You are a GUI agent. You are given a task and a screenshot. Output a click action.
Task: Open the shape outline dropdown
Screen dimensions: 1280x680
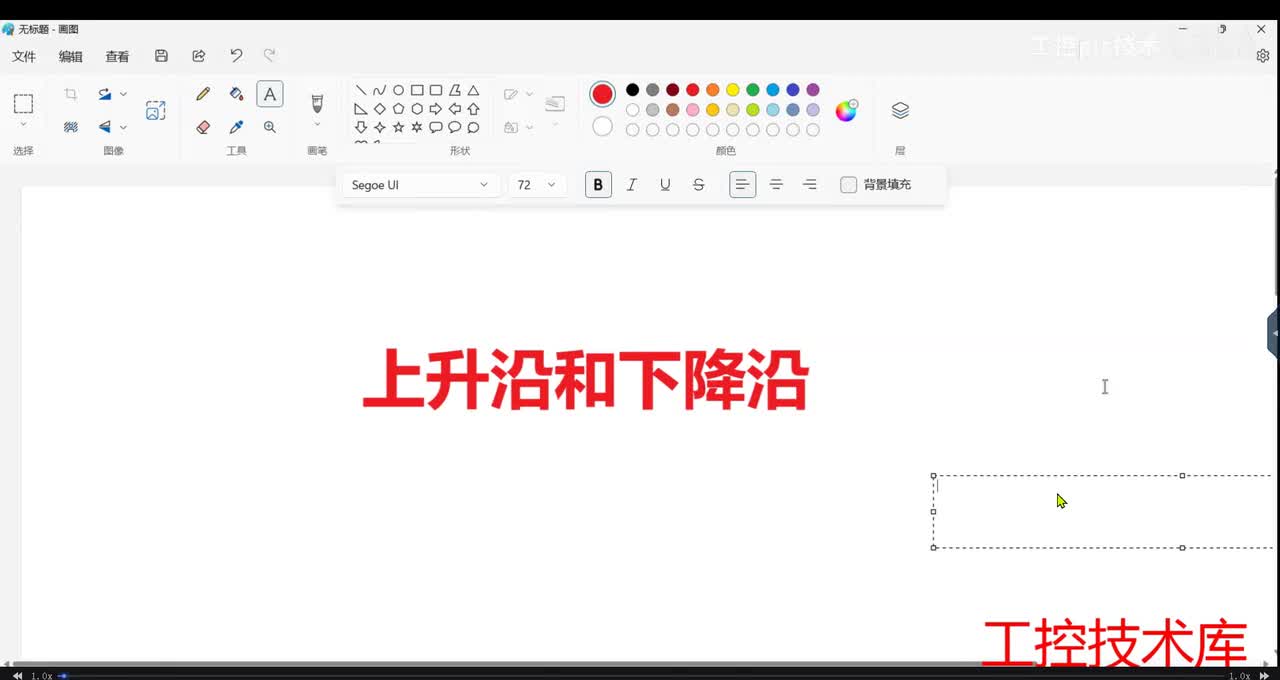click(x=518, y=94)
